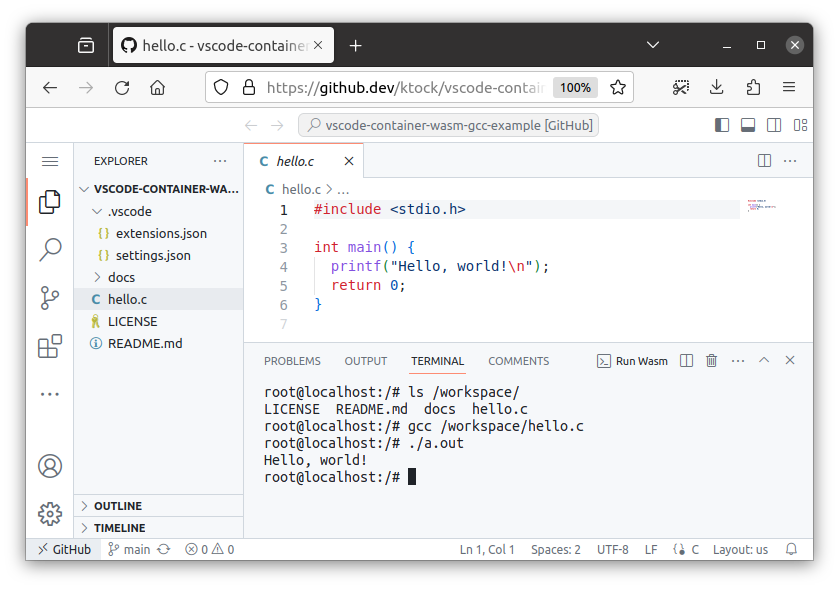Viewport: 839px width, 589px height.
Task: Open the Search view in the activity bar
Action: [50, 250]
